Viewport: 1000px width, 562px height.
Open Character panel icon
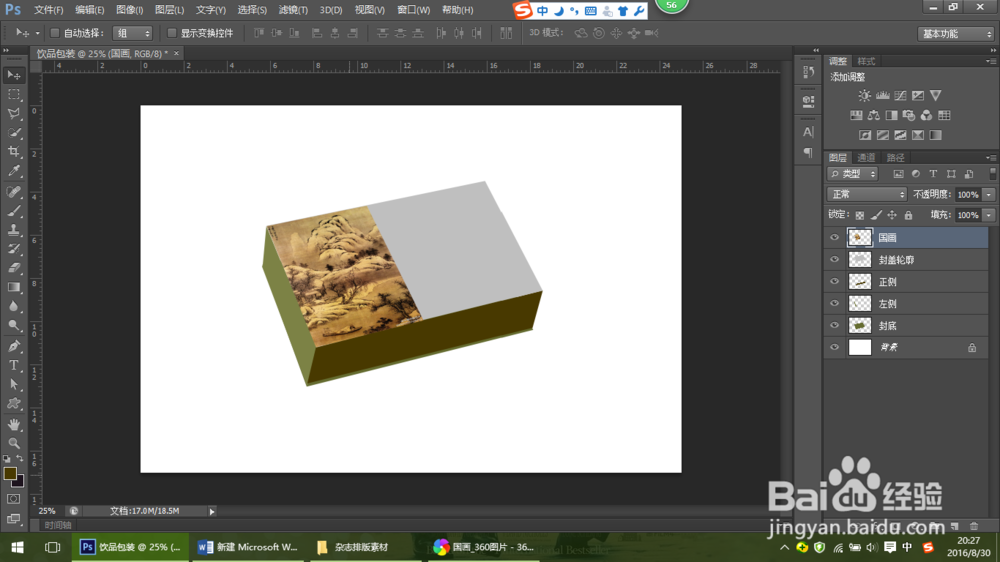tap(808, 132)
